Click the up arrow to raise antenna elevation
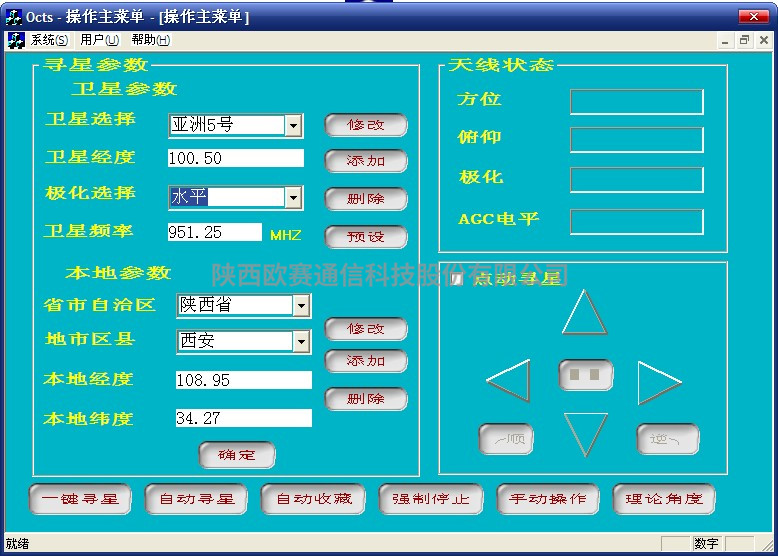This screenshot has width=778, height=556. click(x=584, y=314)
